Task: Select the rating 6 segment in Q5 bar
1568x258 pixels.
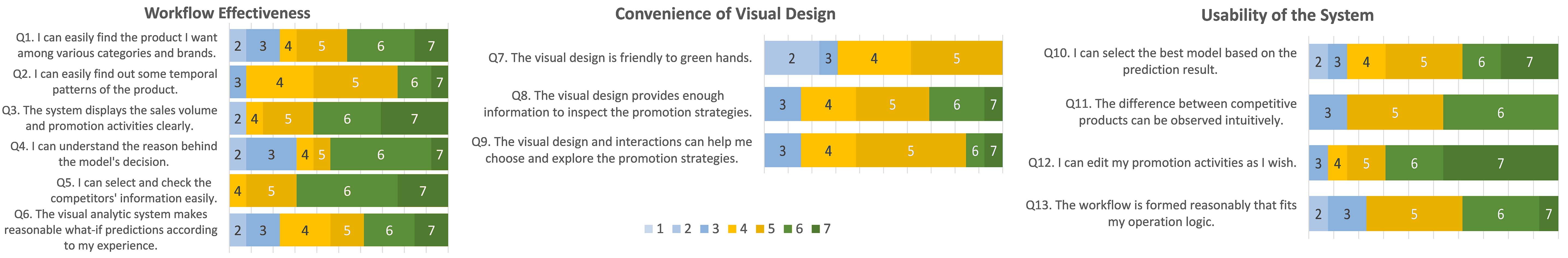Action: pos(347,191)
